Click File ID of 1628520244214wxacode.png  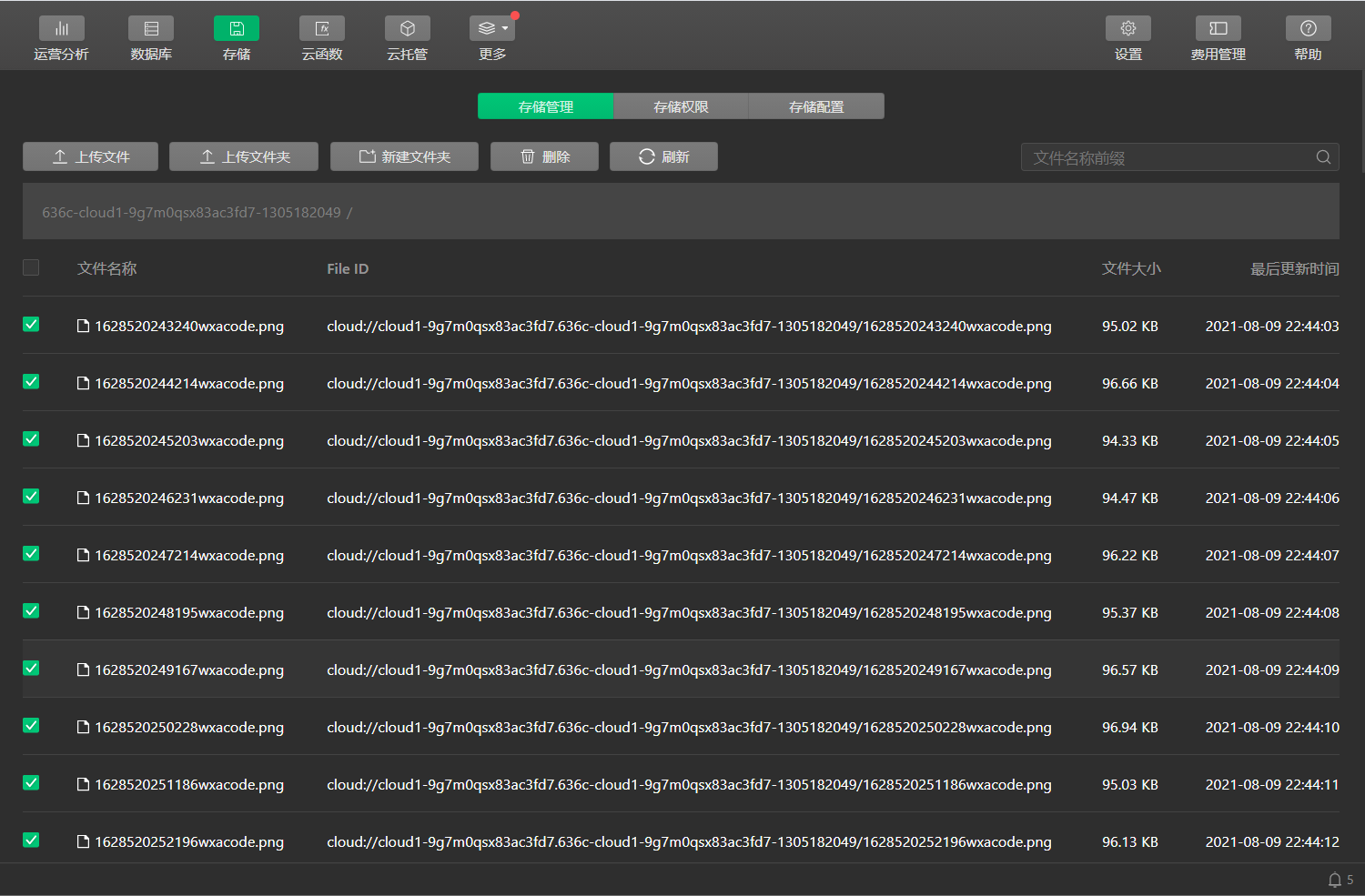pos(689,384)
